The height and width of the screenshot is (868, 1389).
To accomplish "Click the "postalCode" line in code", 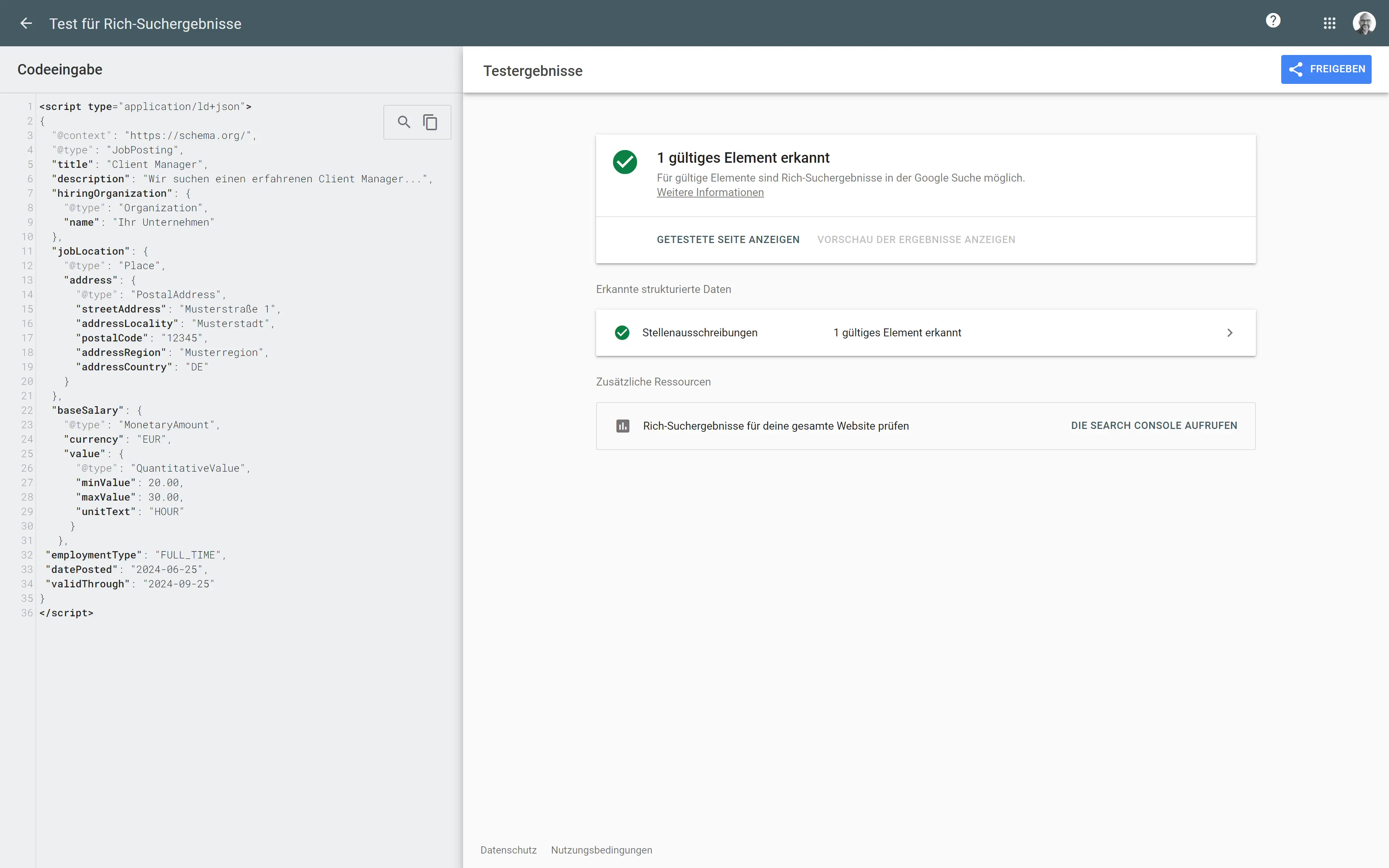I will tap(141, 338).
